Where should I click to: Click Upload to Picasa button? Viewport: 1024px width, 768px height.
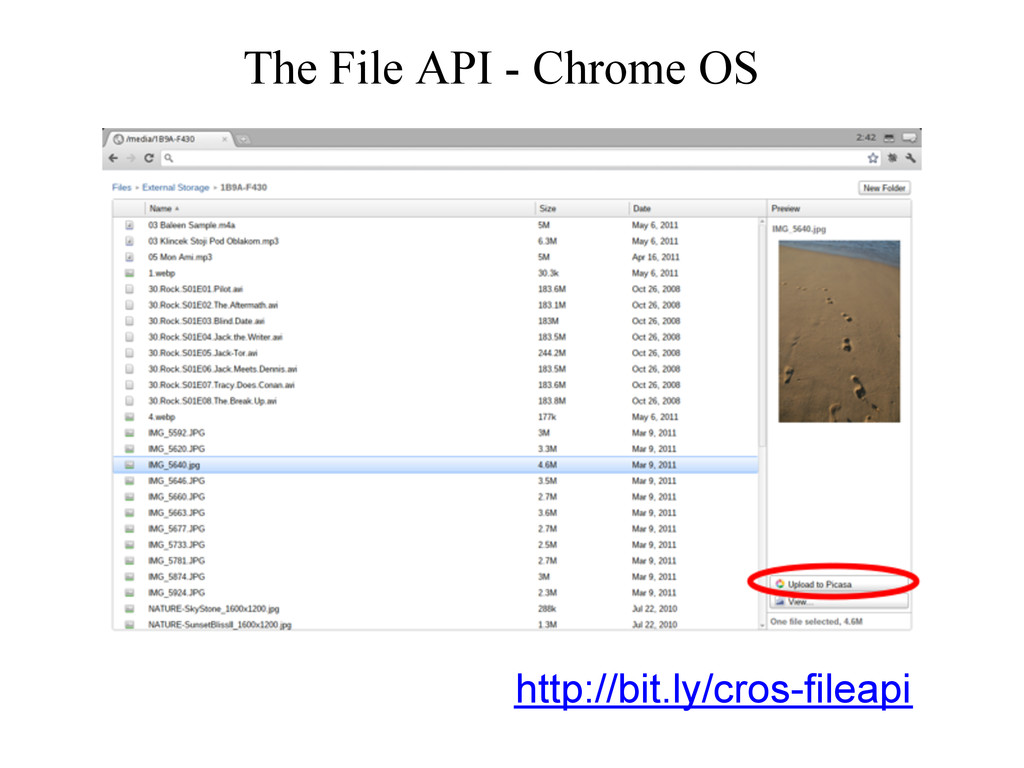(x=840, y=584)
